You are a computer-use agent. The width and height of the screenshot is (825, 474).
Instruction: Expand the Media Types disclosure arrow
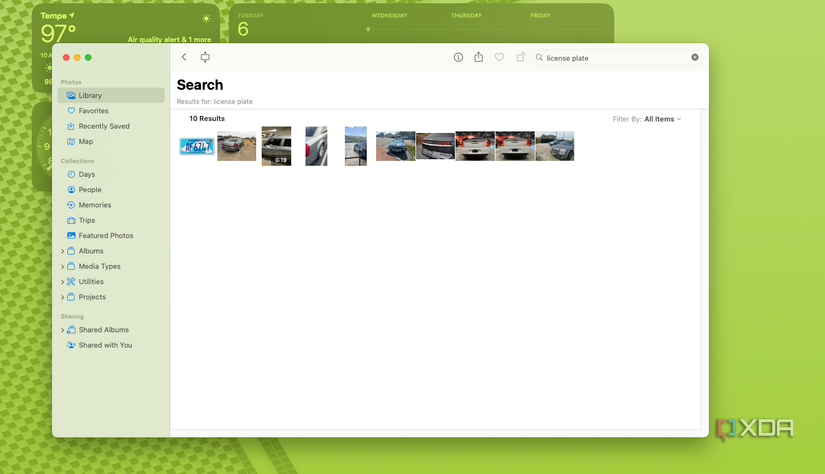pyautogui.click(x=63, y=267)
